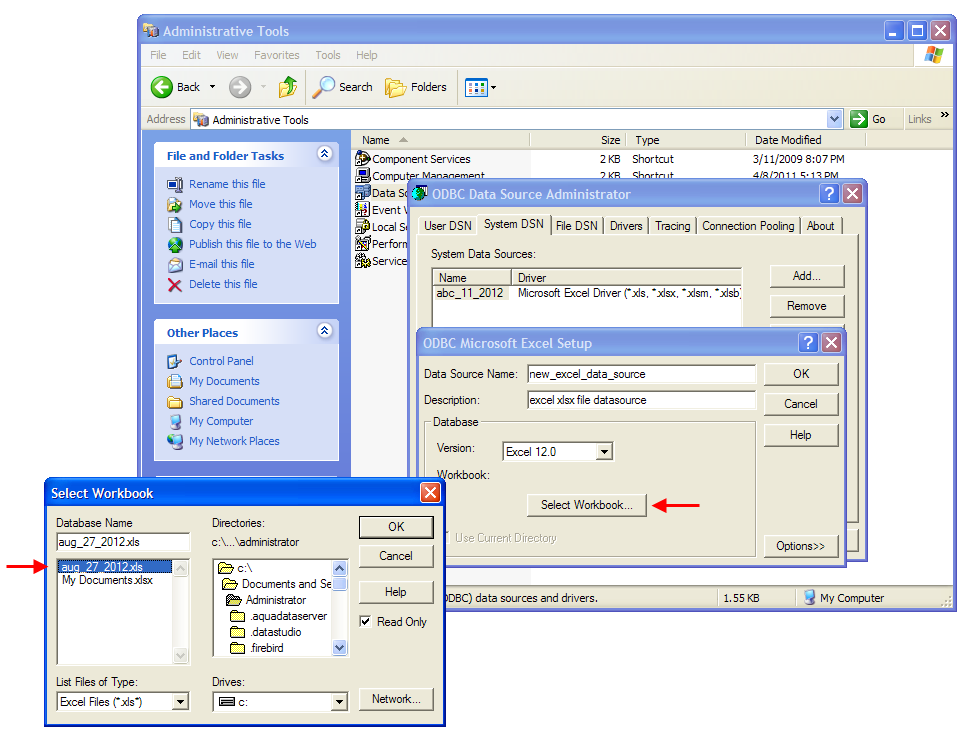Viewport: 978px width, 735px height.
Task: Expand the Links toolbar chevron
Action: point(945,115)
